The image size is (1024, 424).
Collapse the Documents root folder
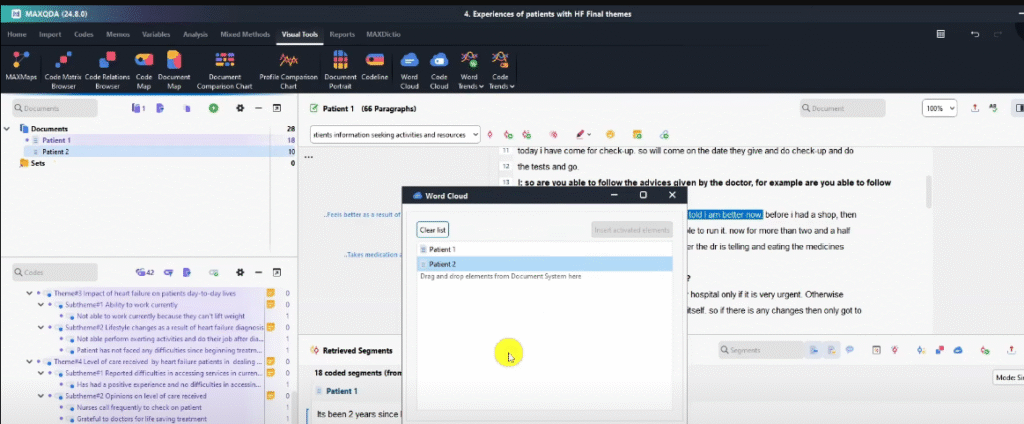click(x=7, y=129)
